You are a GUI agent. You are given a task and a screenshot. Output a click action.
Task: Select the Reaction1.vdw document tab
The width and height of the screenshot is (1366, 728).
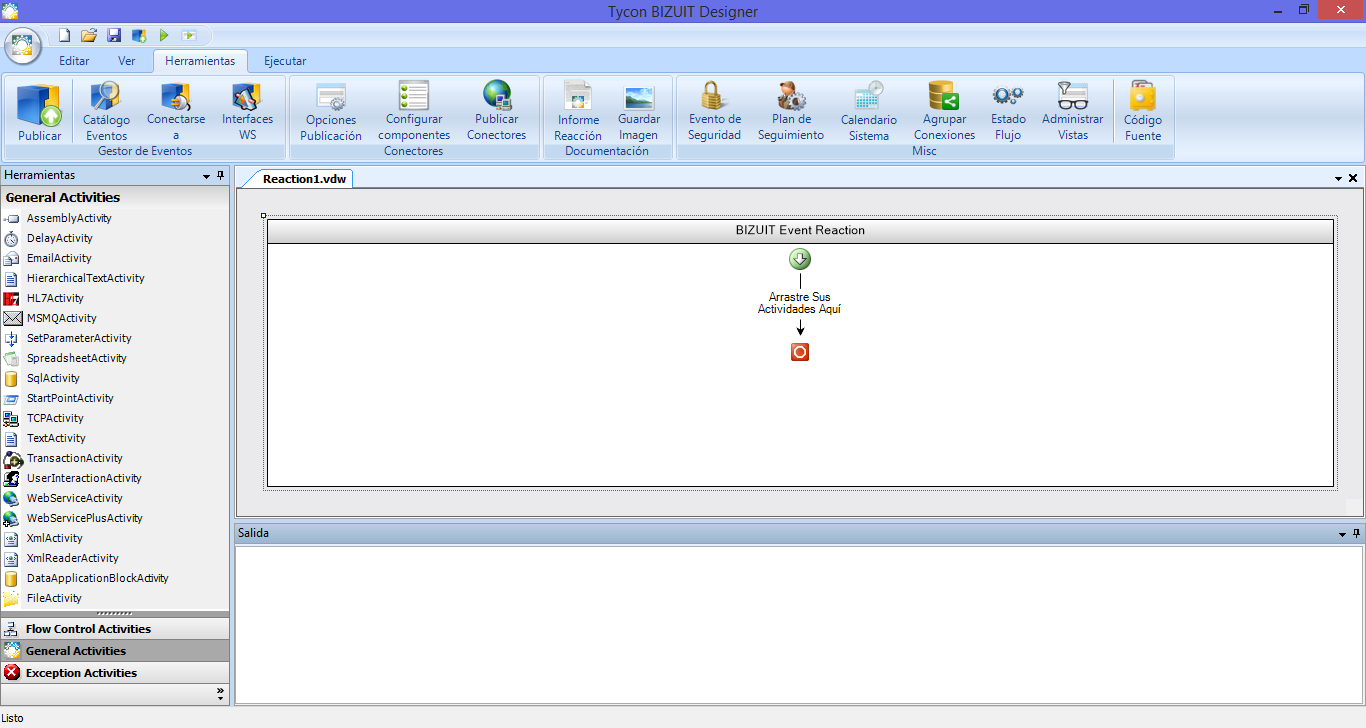coord(304,179)
